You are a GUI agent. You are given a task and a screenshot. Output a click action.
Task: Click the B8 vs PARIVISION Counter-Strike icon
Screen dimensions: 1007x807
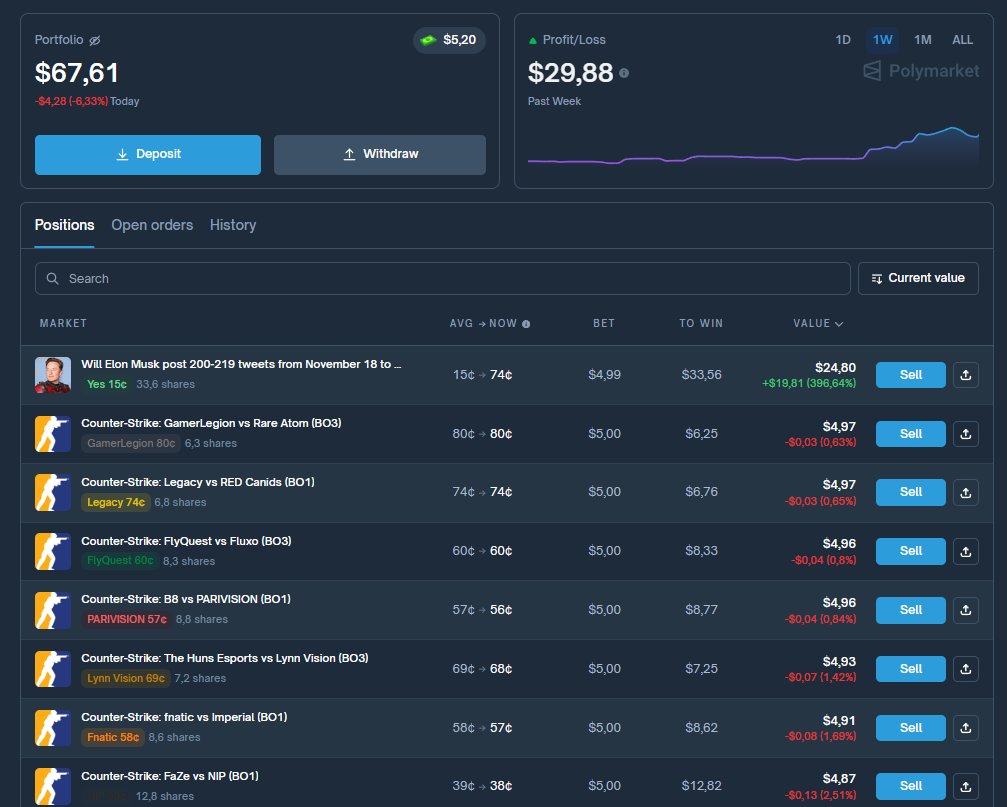point(53,611)
